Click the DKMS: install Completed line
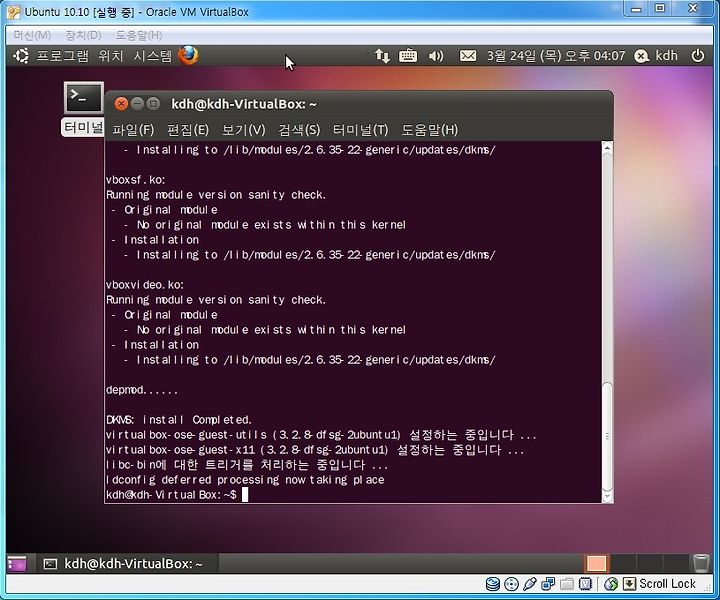This screenshot has height=600, width=720. [179, 420]
